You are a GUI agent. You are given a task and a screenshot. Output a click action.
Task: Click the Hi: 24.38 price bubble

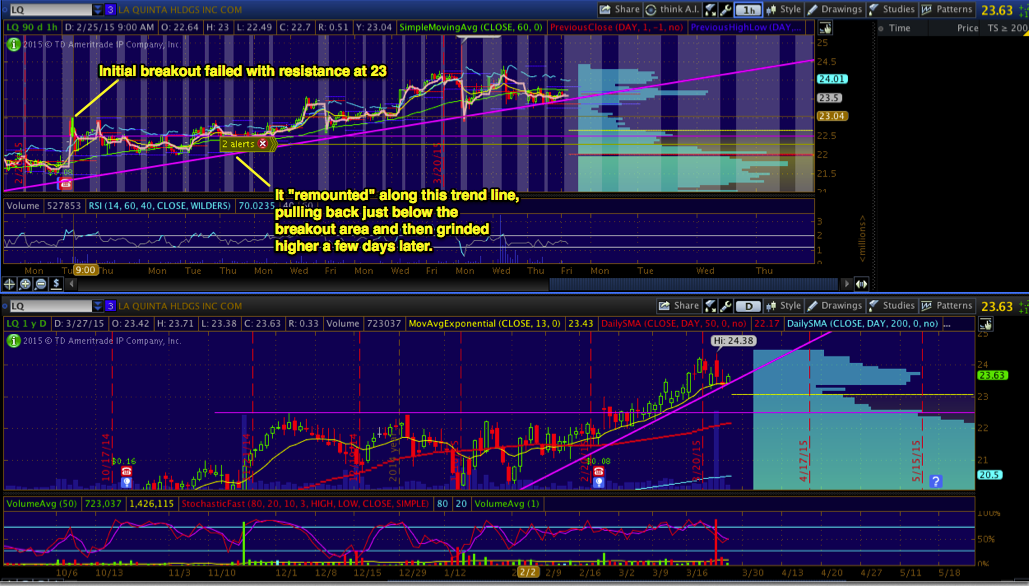click(733, 341)
